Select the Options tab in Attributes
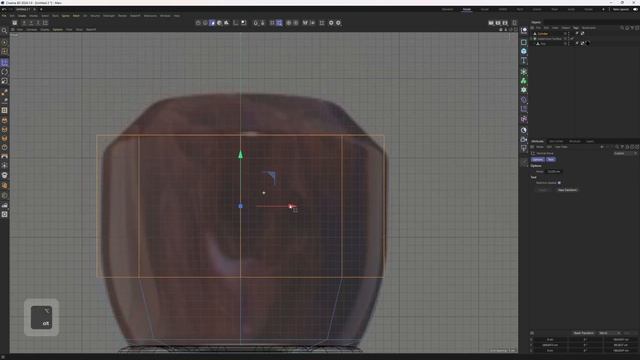The image size is (640, 360). tap(538, 160)
